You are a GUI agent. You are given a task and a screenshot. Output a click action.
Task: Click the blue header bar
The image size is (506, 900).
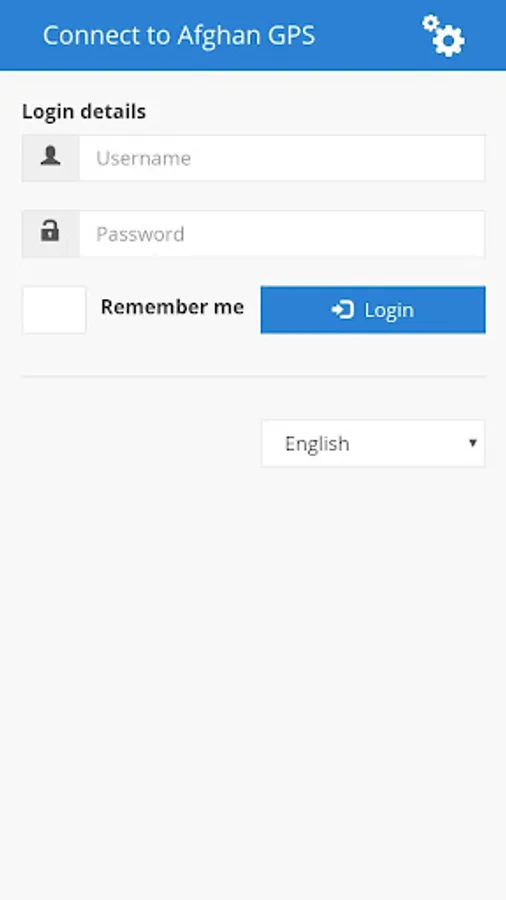coord(253,35)
